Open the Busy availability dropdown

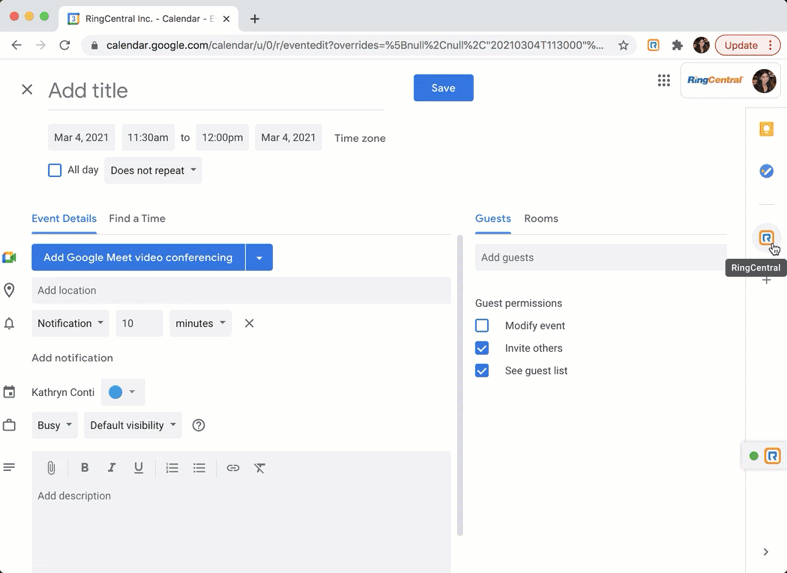tap(55, 425)
